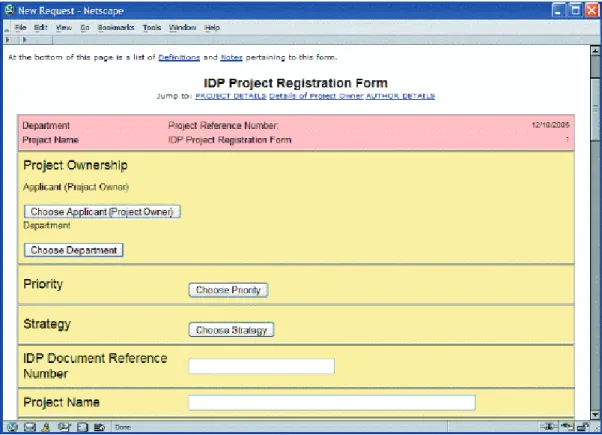Close the Netscape window
This screenshot has height=435, width=602.
[592, 10]
